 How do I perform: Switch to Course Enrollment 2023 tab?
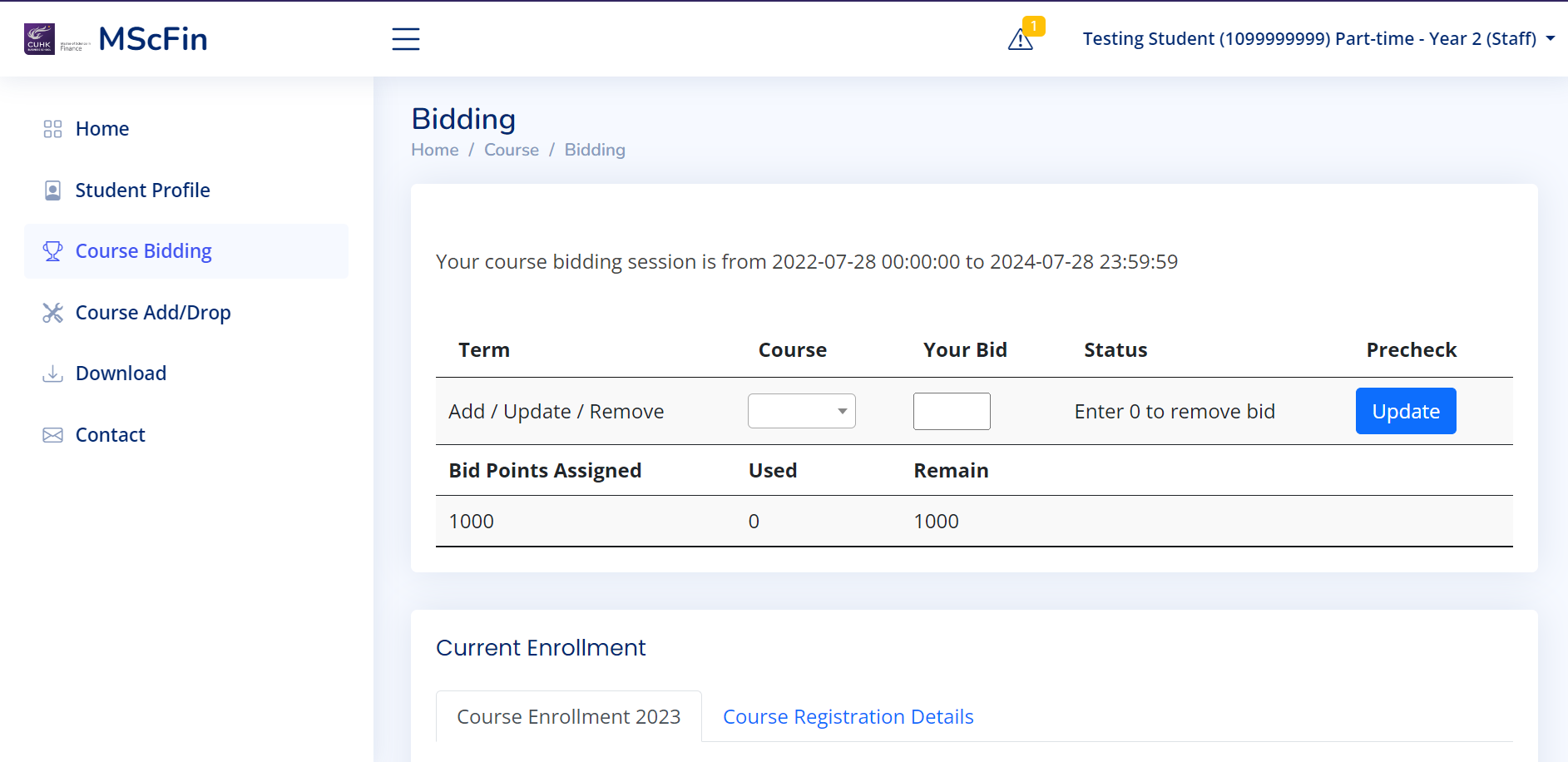point(569,716)
